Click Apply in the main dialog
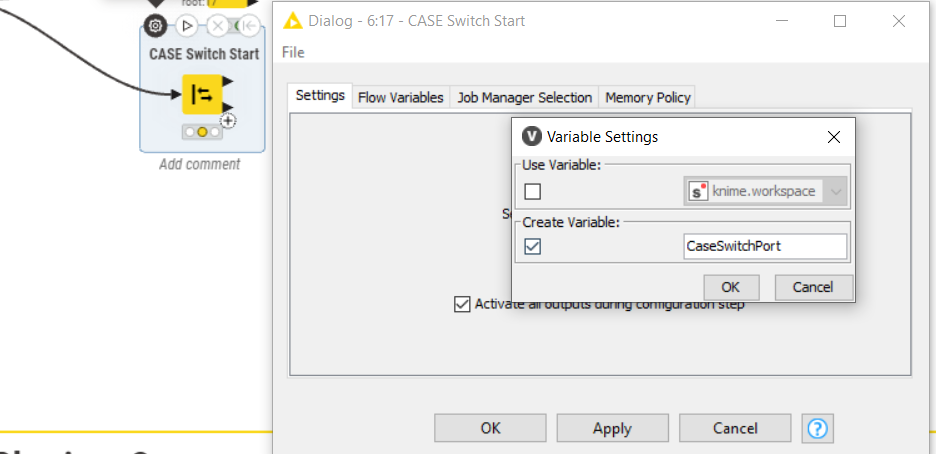 (612, 428)
